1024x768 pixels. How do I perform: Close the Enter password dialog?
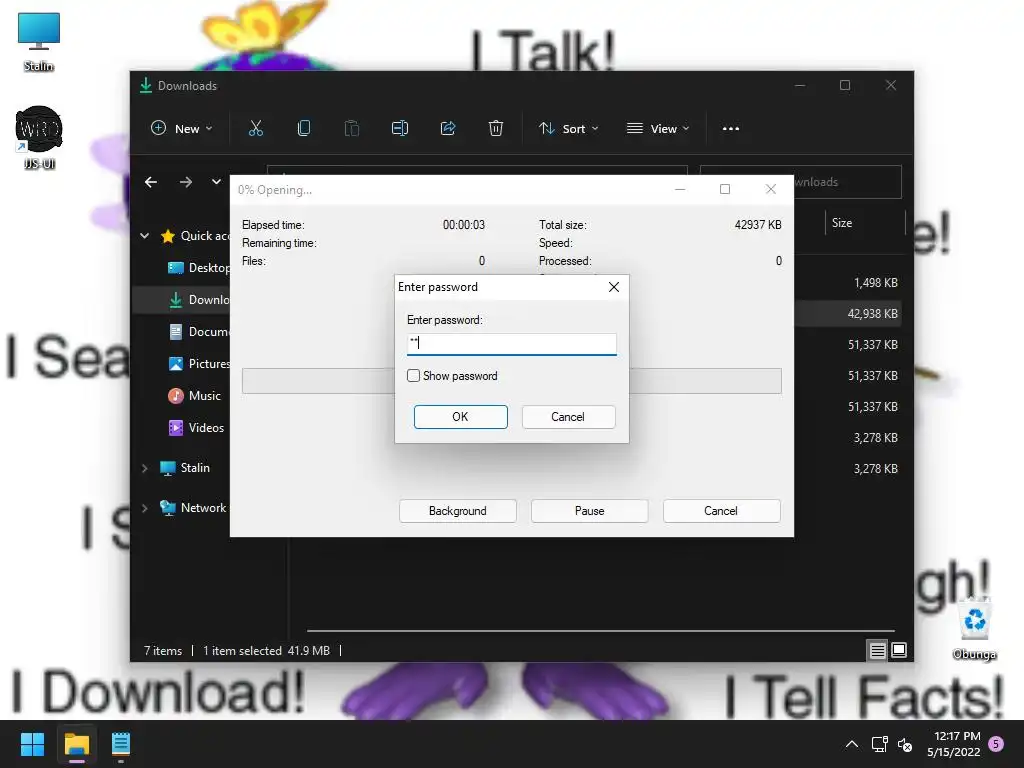[x=614, y=287]
